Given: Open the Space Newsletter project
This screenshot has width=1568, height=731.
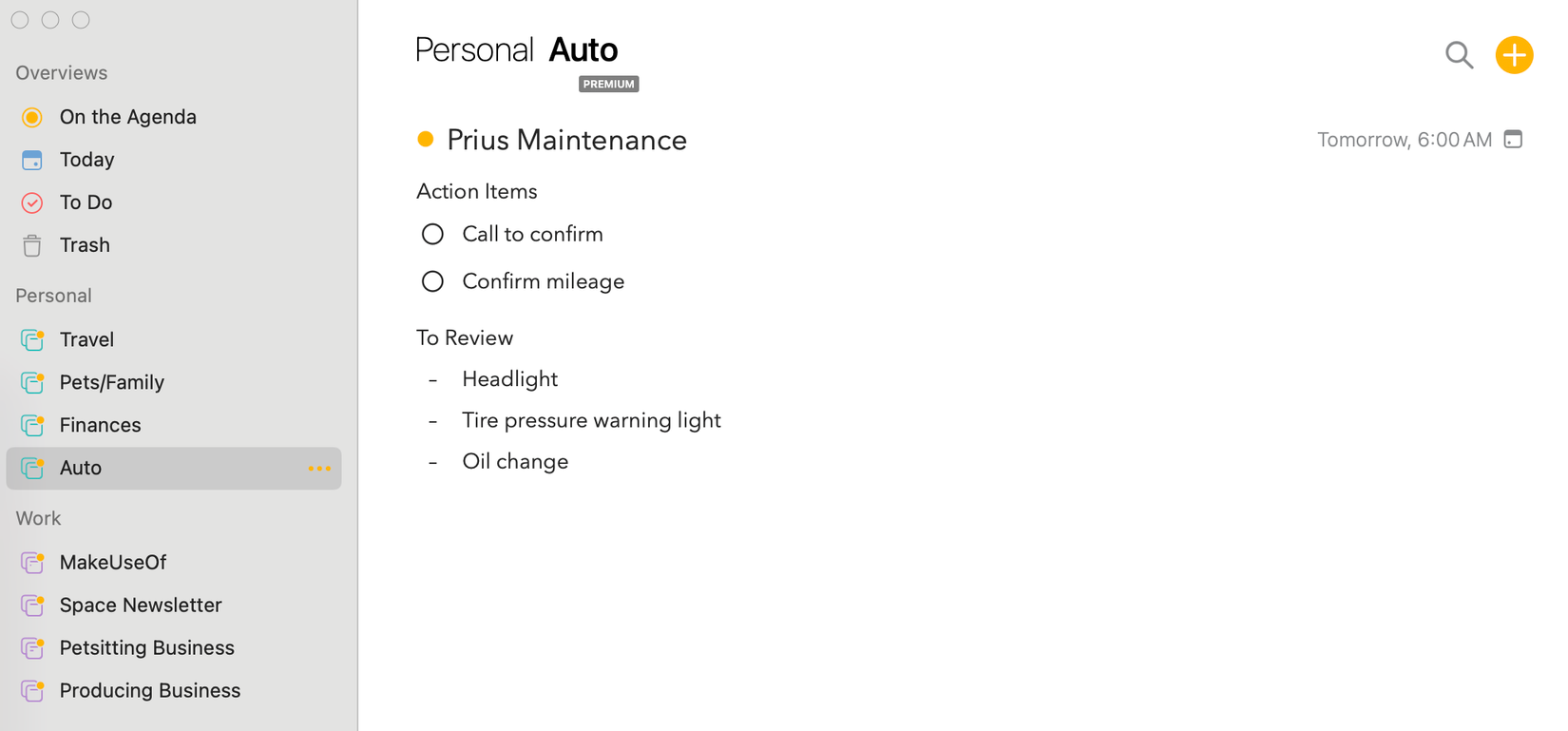Looking at the screenshot, I should [140, 606].
